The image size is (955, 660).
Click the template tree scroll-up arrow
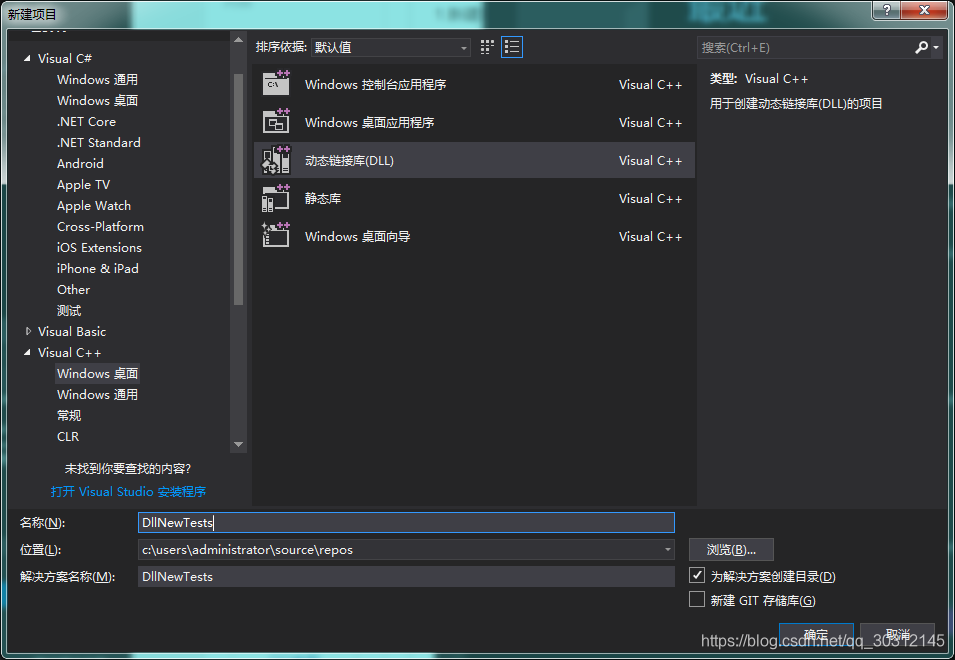[x=238, y=40]
